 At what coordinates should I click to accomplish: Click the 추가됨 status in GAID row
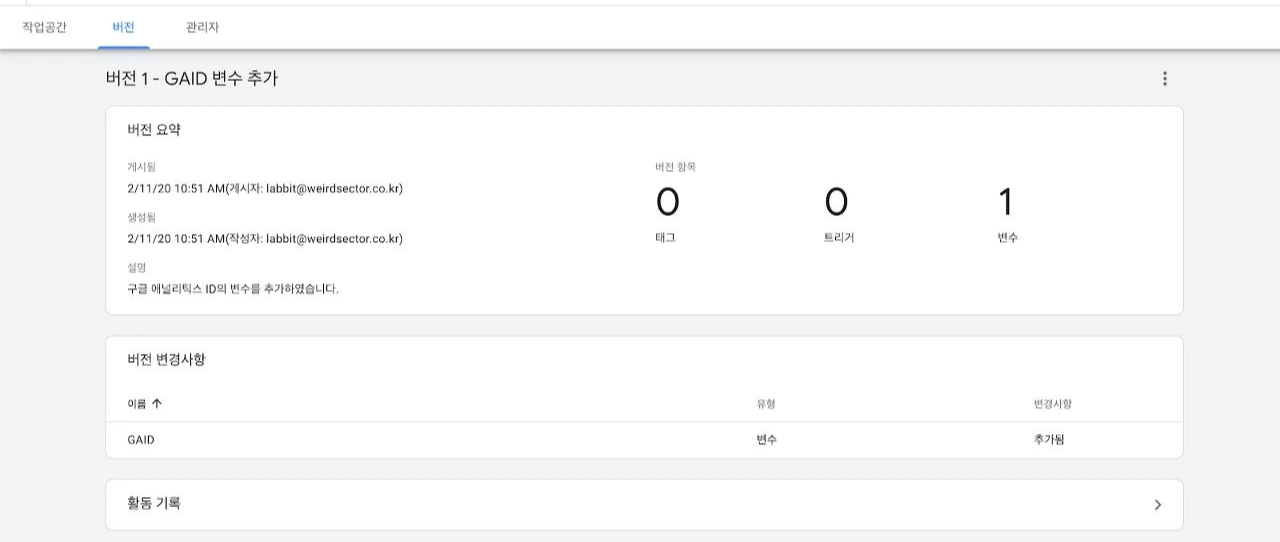coord(1049,440)
